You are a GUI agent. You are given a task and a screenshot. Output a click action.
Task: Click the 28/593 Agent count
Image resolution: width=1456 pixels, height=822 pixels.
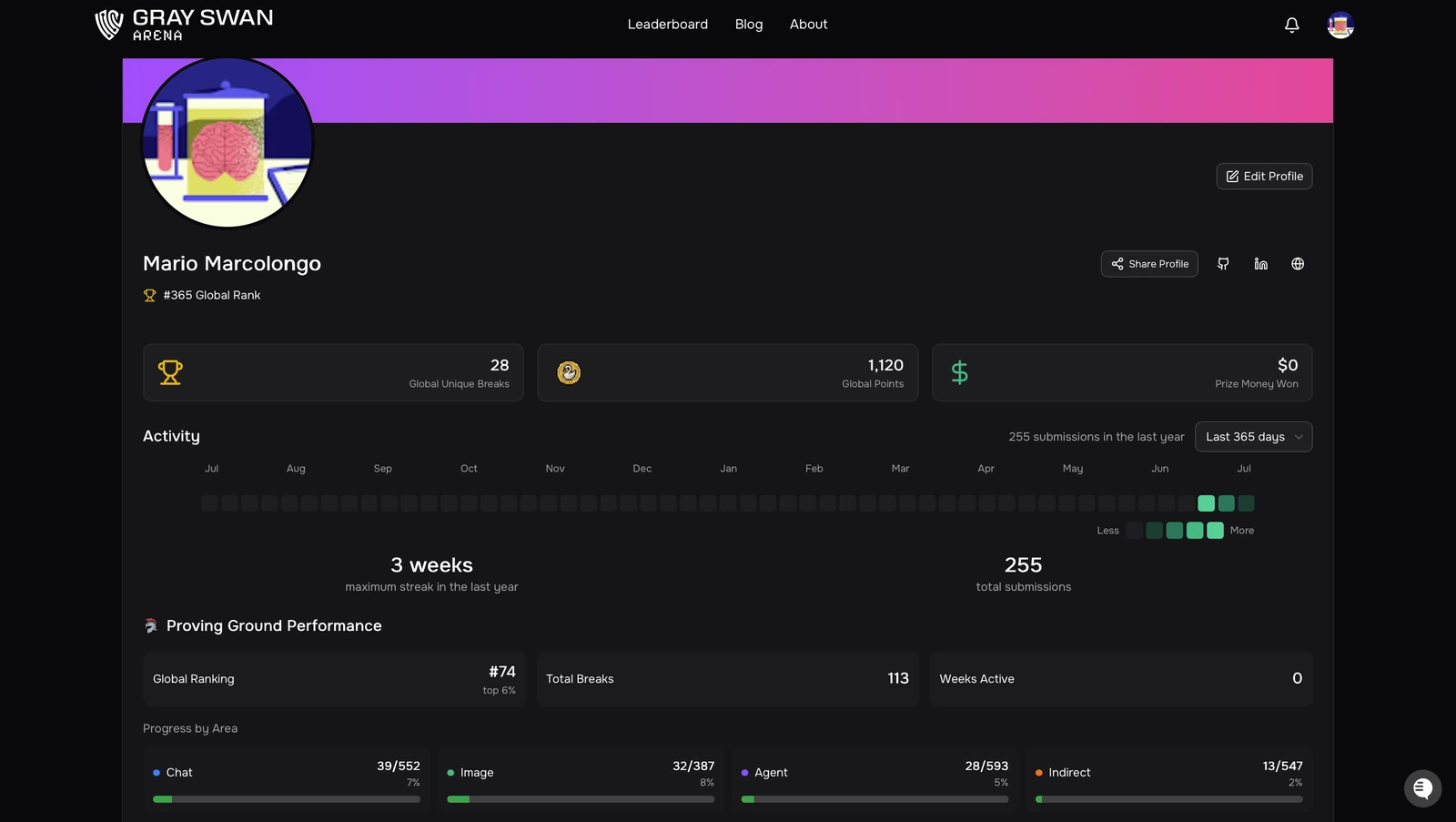(x=986, y=766)
